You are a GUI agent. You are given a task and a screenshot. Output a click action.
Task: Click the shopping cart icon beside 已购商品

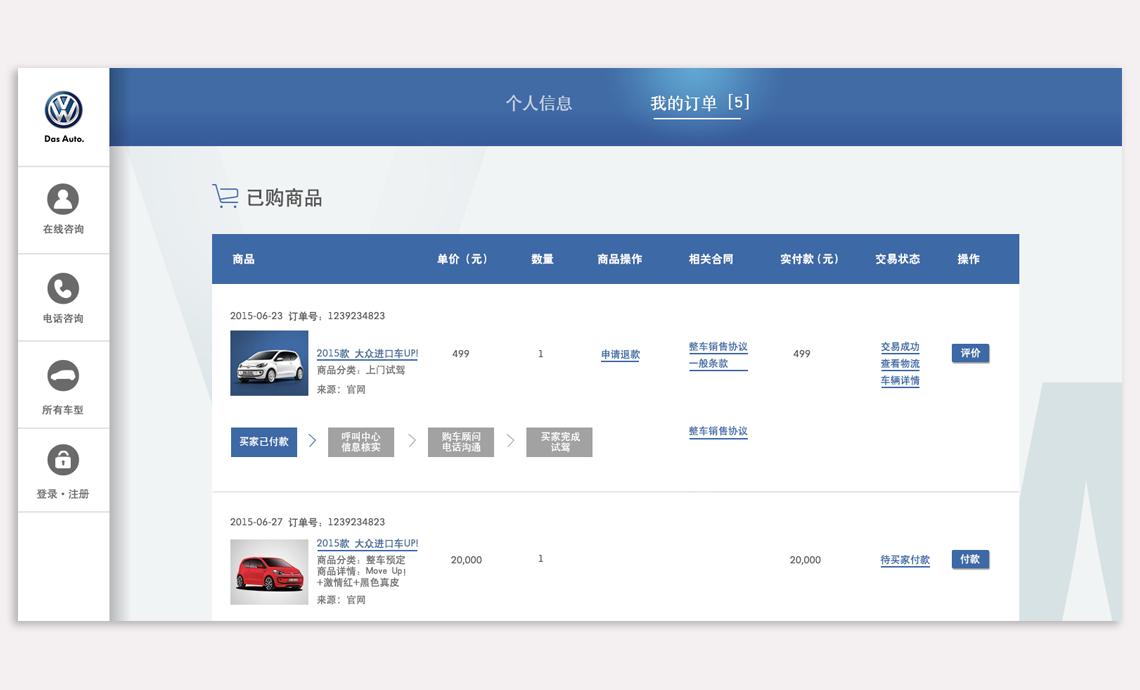pos(225,197)
